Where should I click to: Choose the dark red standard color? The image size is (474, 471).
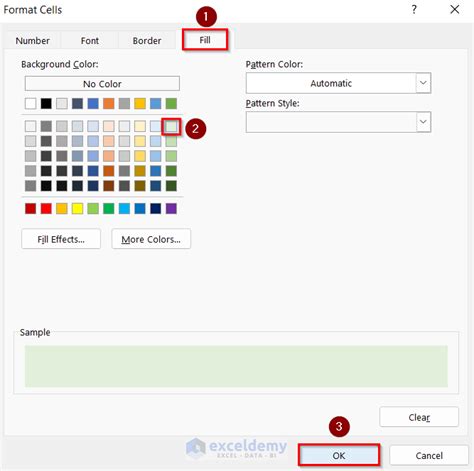click(x=30, y=209)
